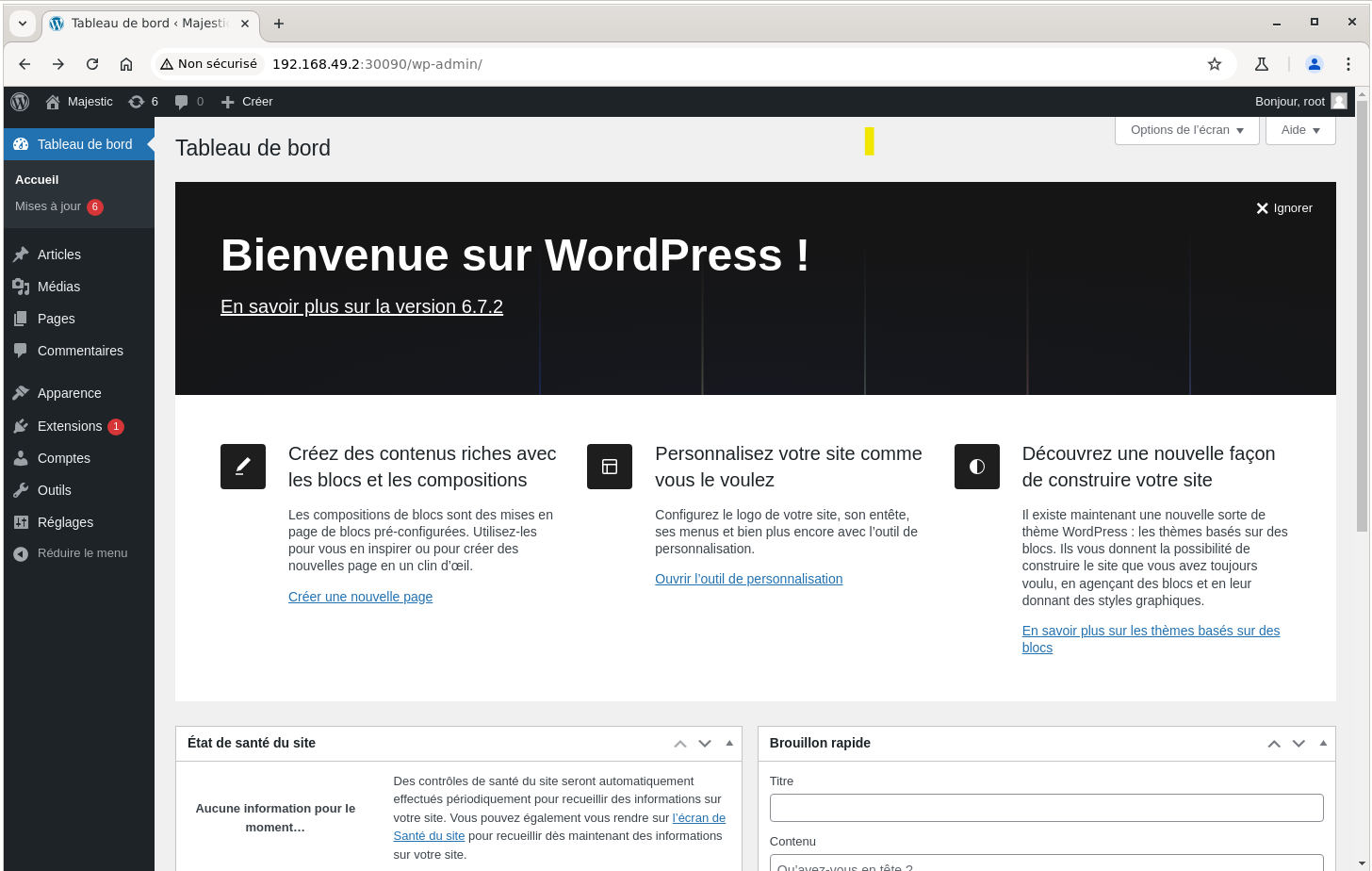The width and height of the screenshot is (1372, 871).
Task: Open the Articles menu label
Action: pos(59,255)
